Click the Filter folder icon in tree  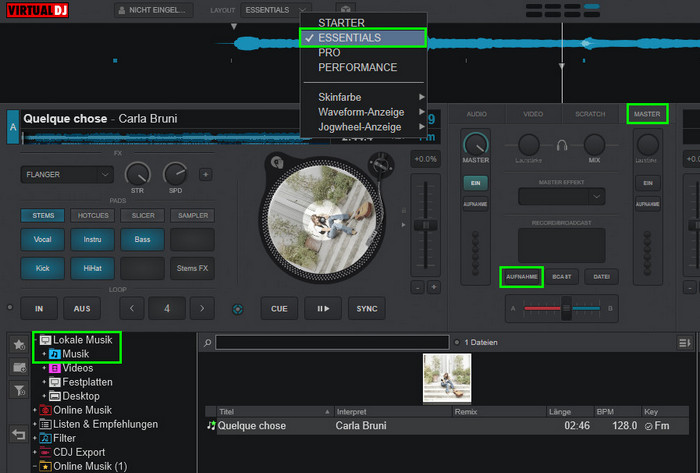click(45, 438)
